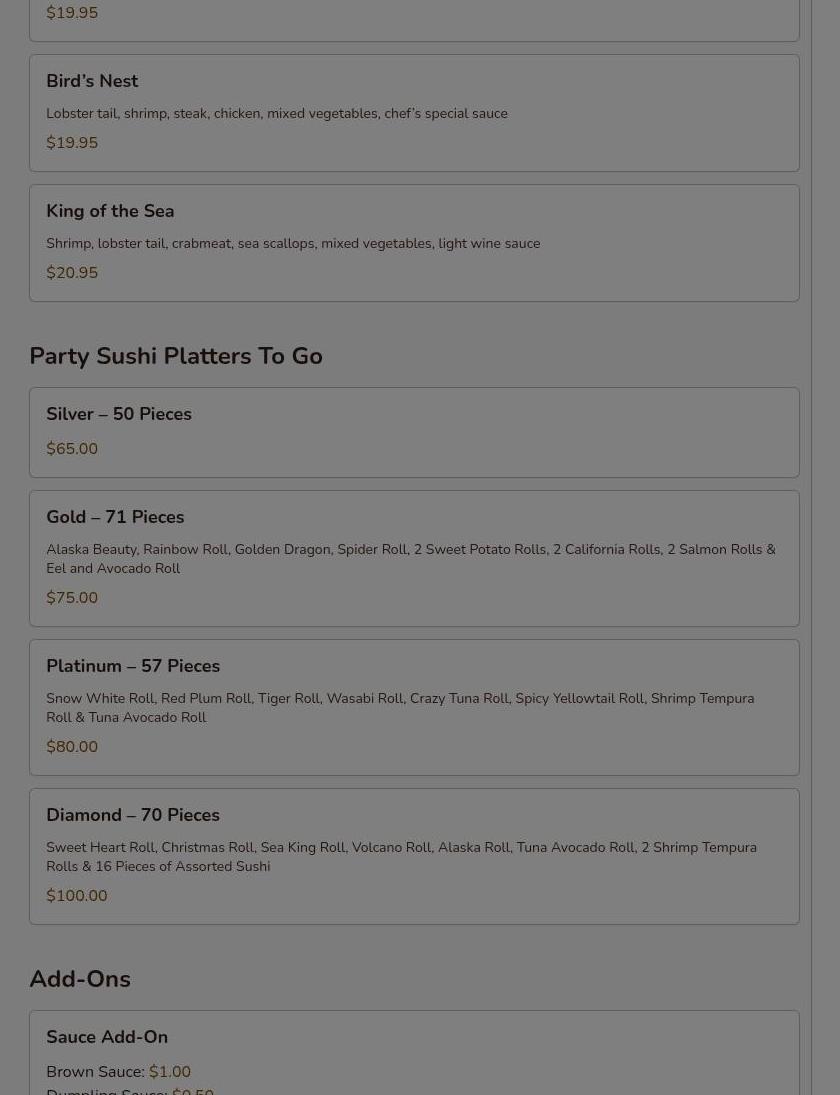This screenshot has width=840, height=1095.
Task: Click the King of the Sea title
Action: tap(110, 211)
